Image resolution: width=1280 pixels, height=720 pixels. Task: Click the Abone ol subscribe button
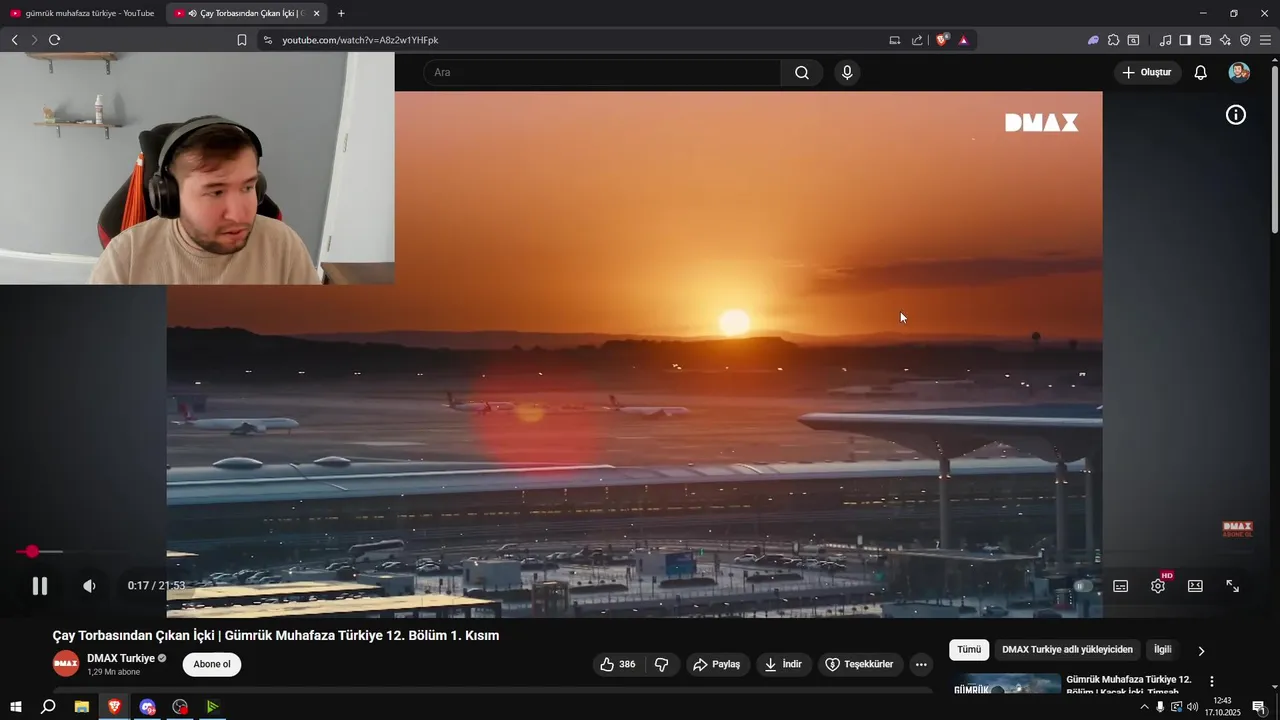tap(212, 664)
